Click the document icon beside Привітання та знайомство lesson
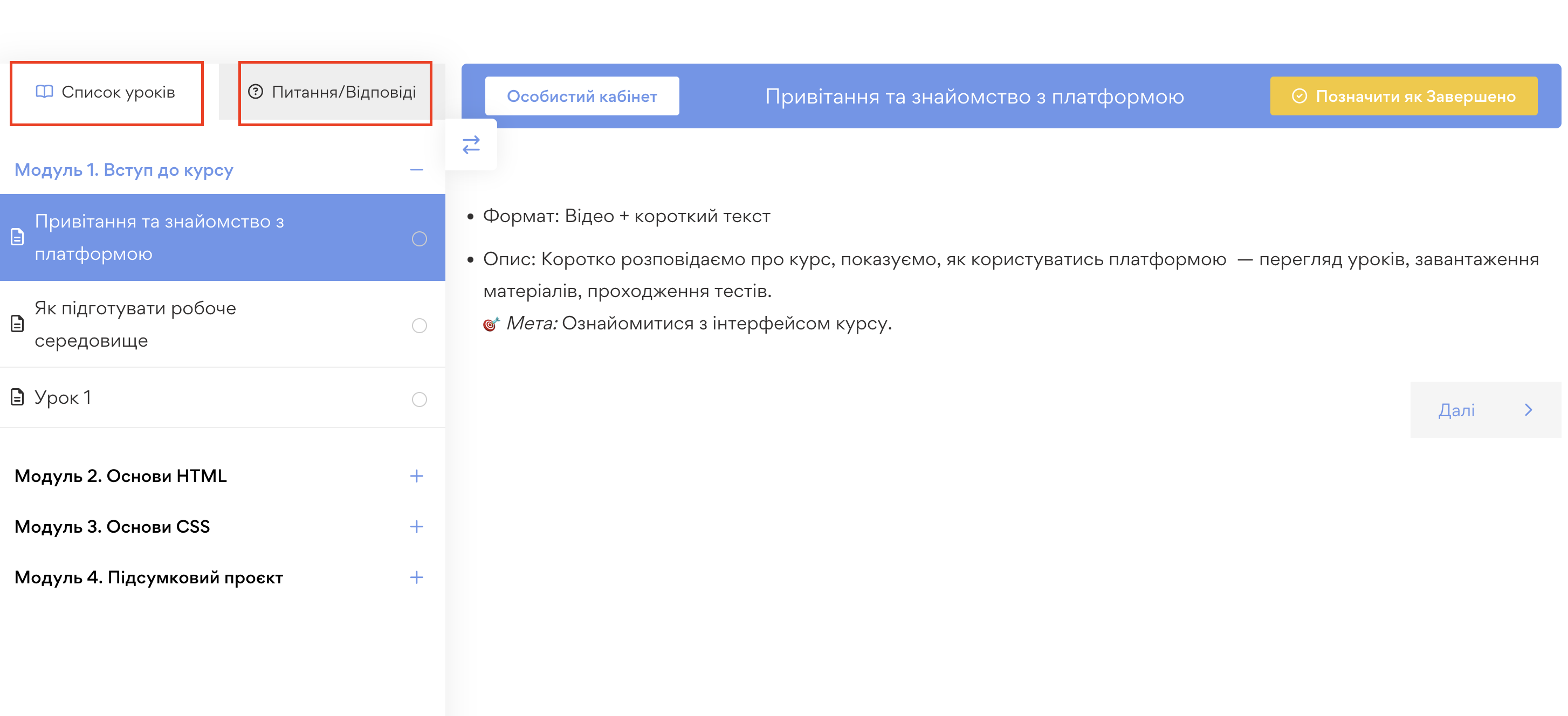 (x=16, y=238)
